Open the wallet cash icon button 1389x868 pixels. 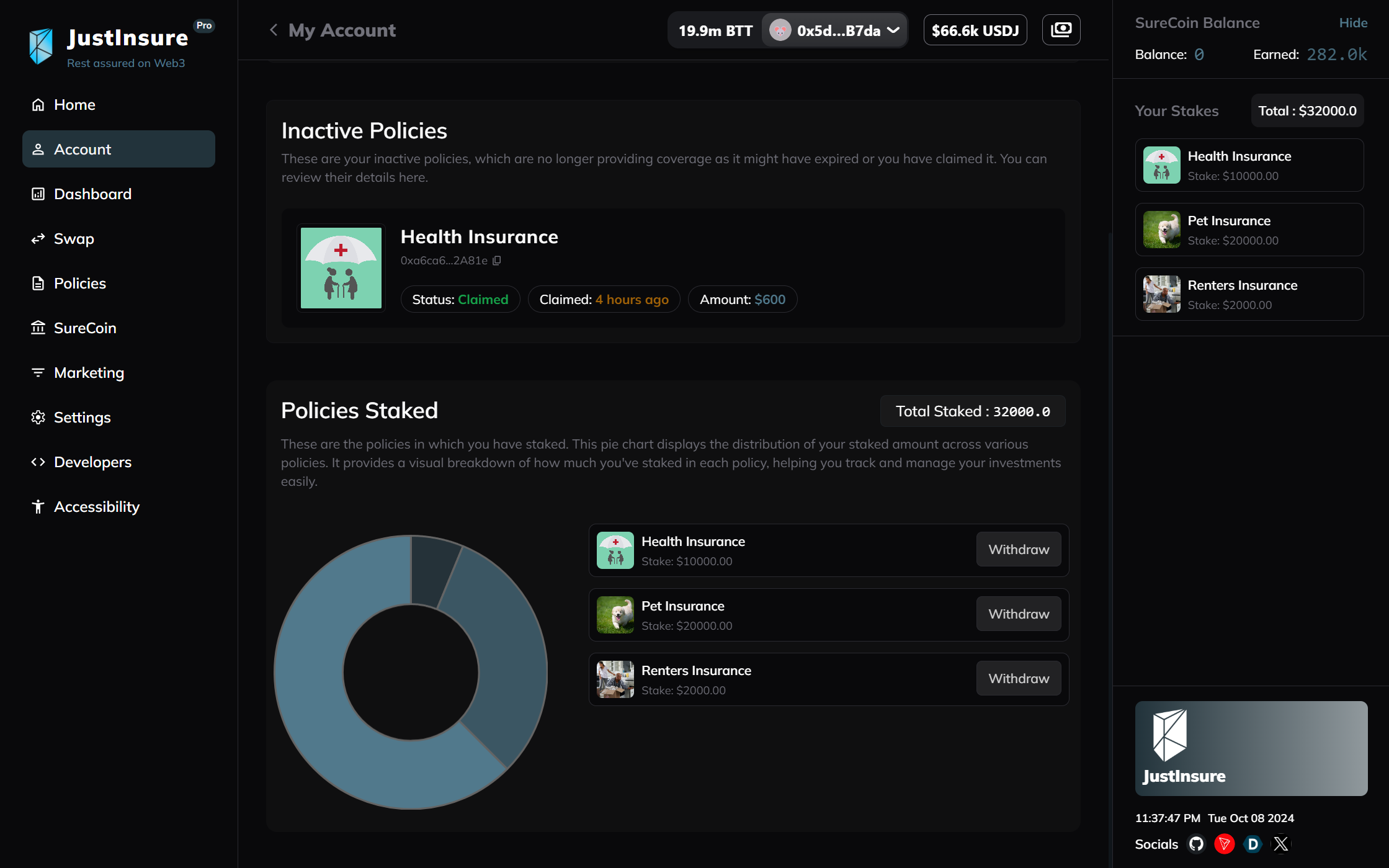pyautogui.click(x=1061, y=30)
